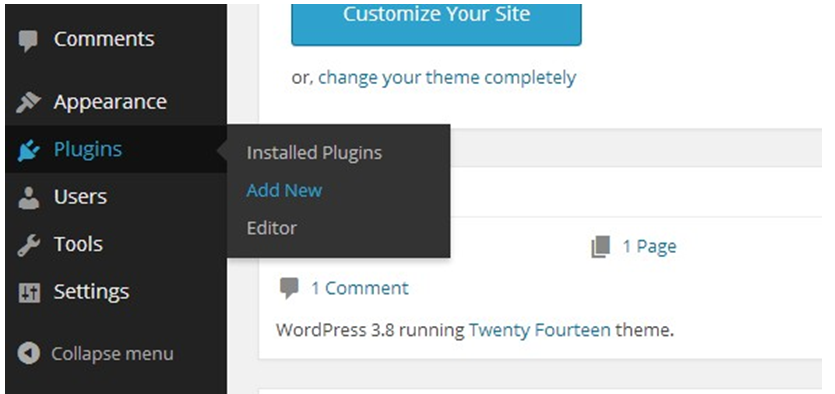Viewport: 835px width, 394px height.
Task: Click the Comments speech bubble icon in sidebar
Action: click(28, 41)
